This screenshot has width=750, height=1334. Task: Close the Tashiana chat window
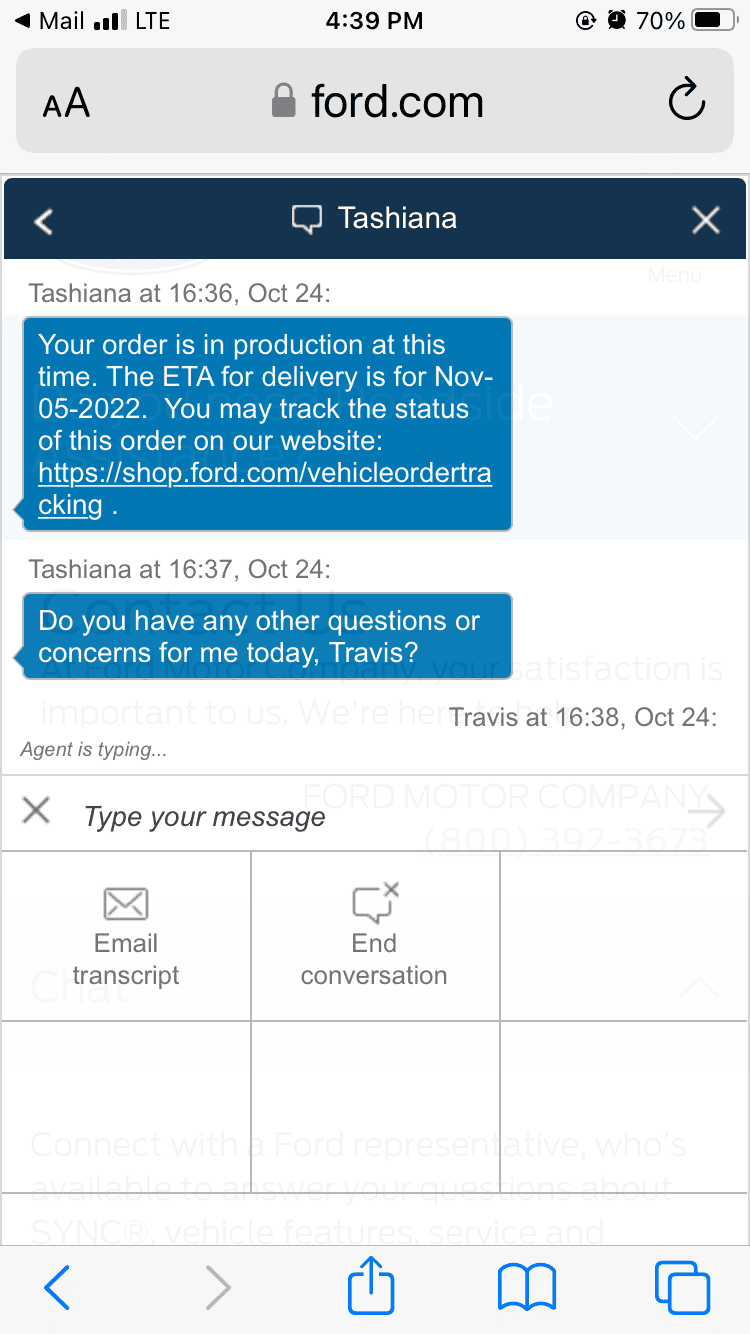(x=706, y=220)
